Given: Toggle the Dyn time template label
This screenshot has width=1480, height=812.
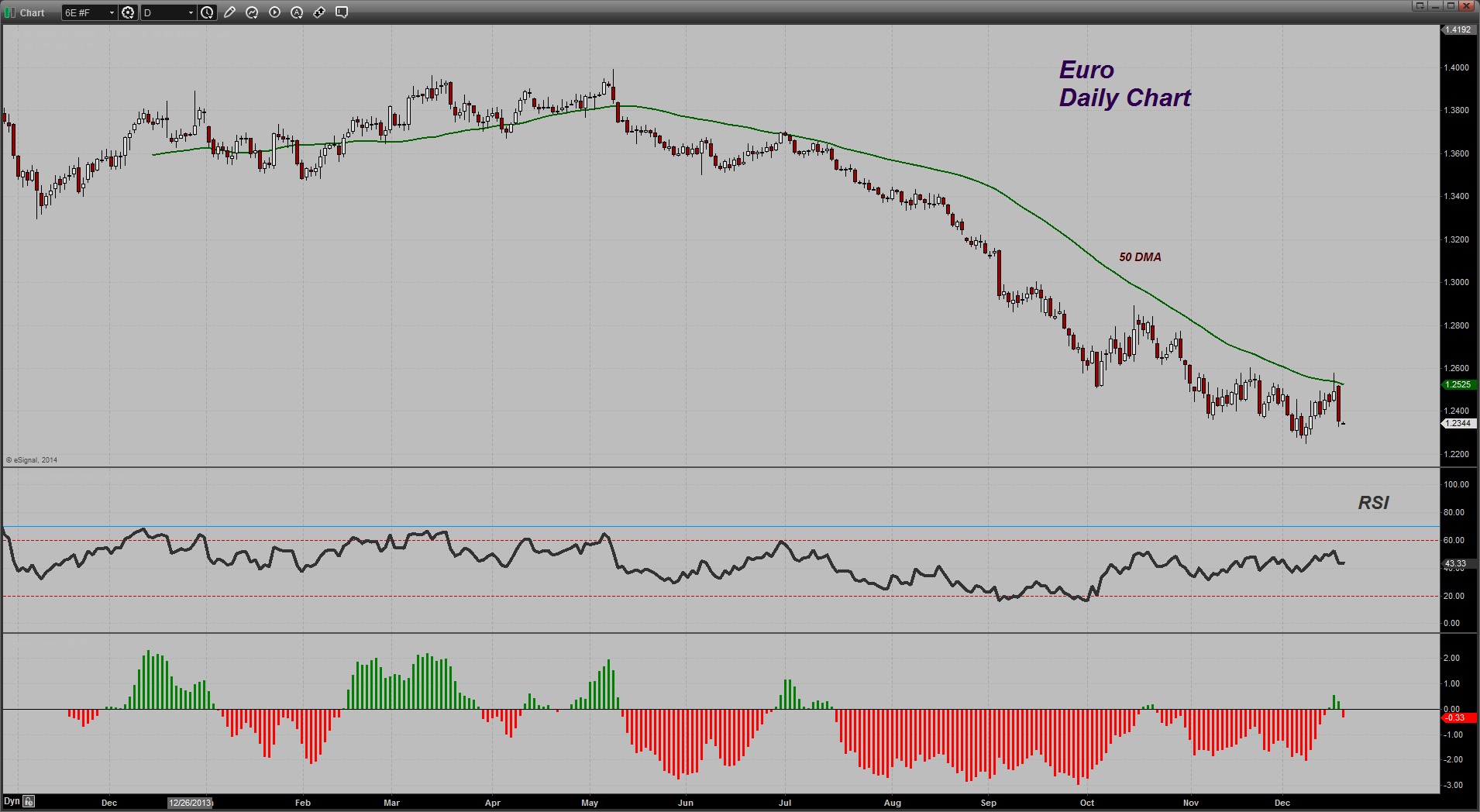Looking at the screenshot, I should pos(12,801).
